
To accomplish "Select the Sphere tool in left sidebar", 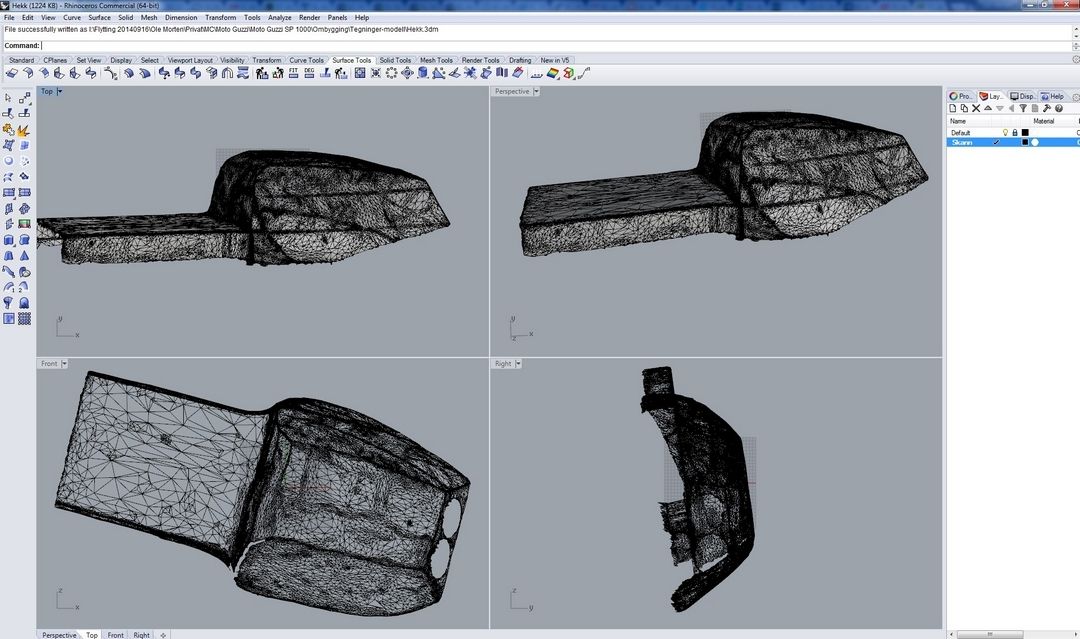I will pos(8,161).
